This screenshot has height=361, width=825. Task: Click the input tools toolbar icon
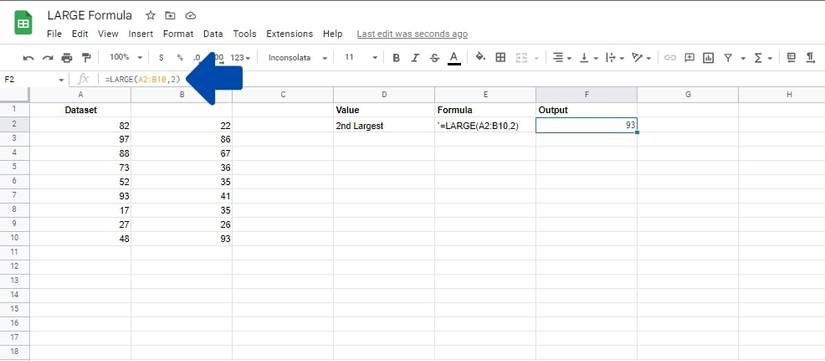click(791, 58)
